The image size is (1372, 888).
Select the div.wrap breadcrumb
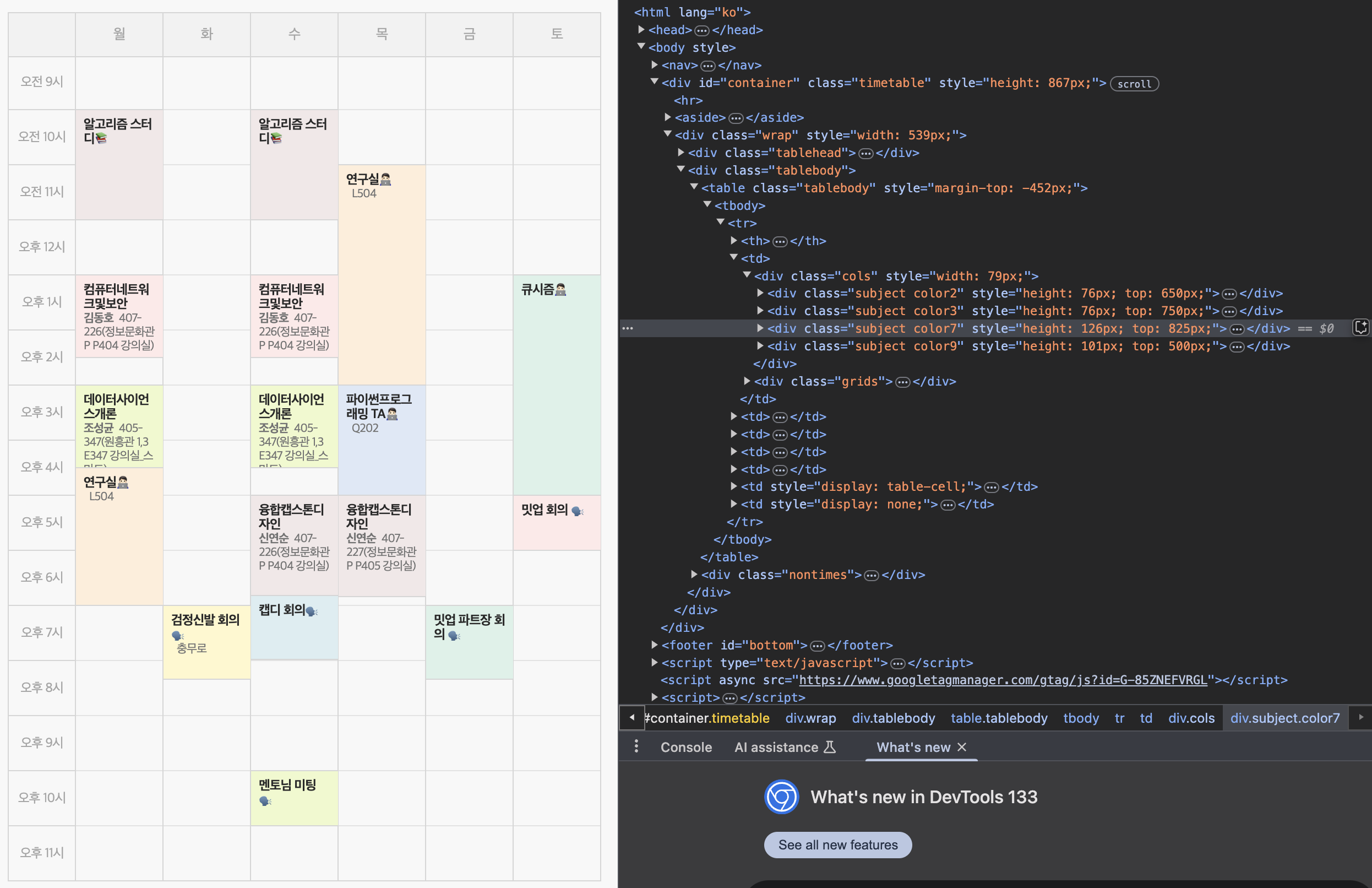pyautogui.click(x=811, y=718)
